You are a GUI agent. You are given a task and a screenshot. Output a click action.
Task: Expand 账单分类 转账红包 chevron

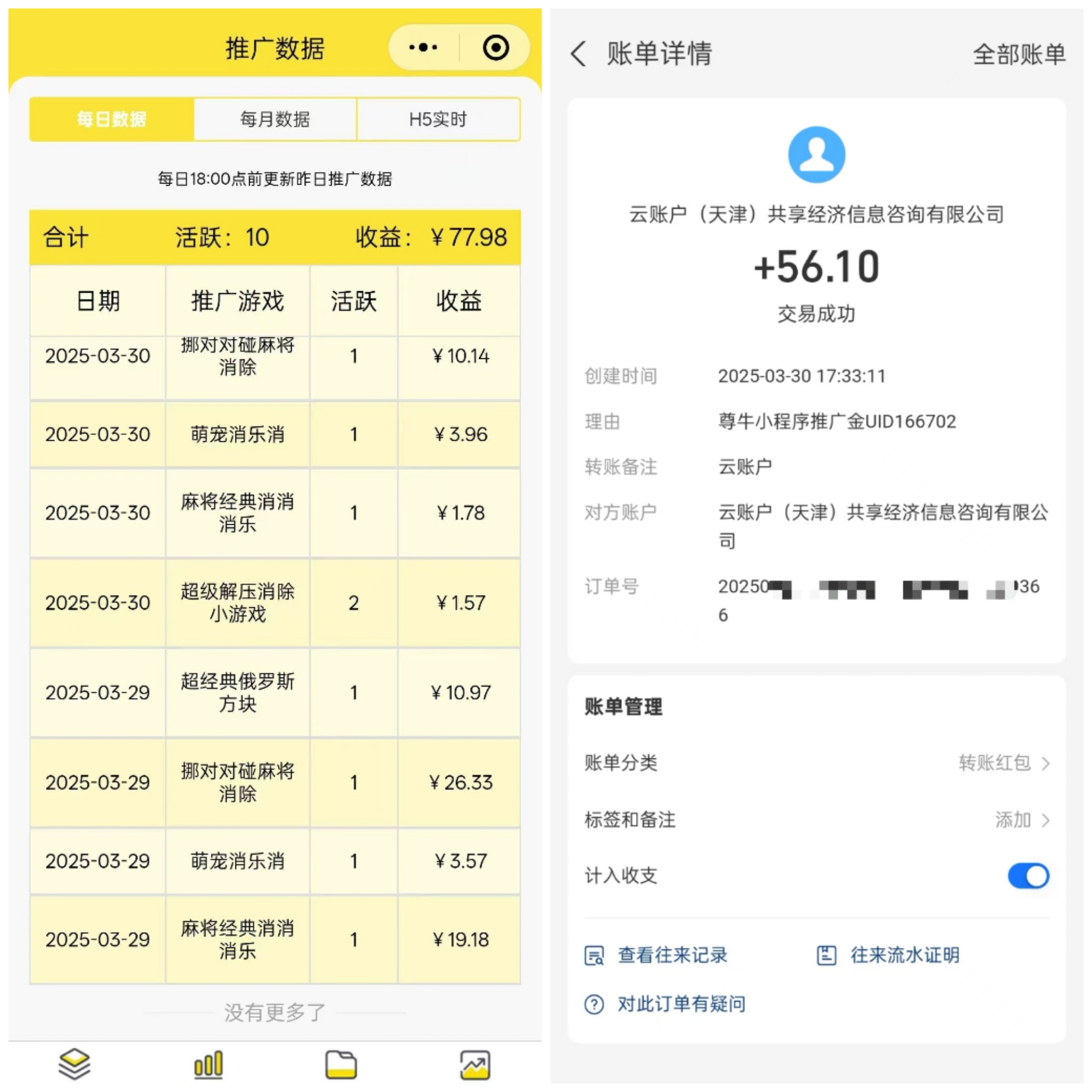1045,763
